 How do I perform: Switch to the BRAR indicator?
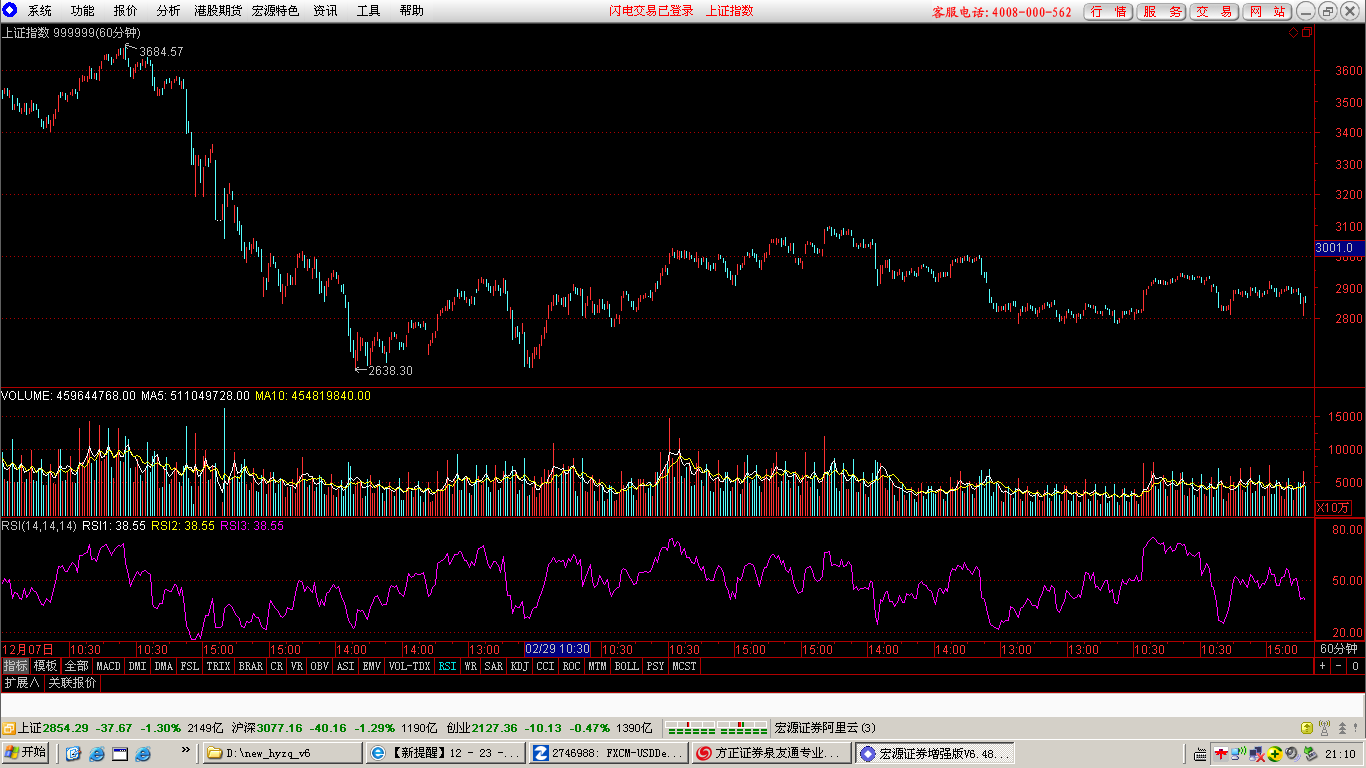pyautogui.click(x=250, y=666)
